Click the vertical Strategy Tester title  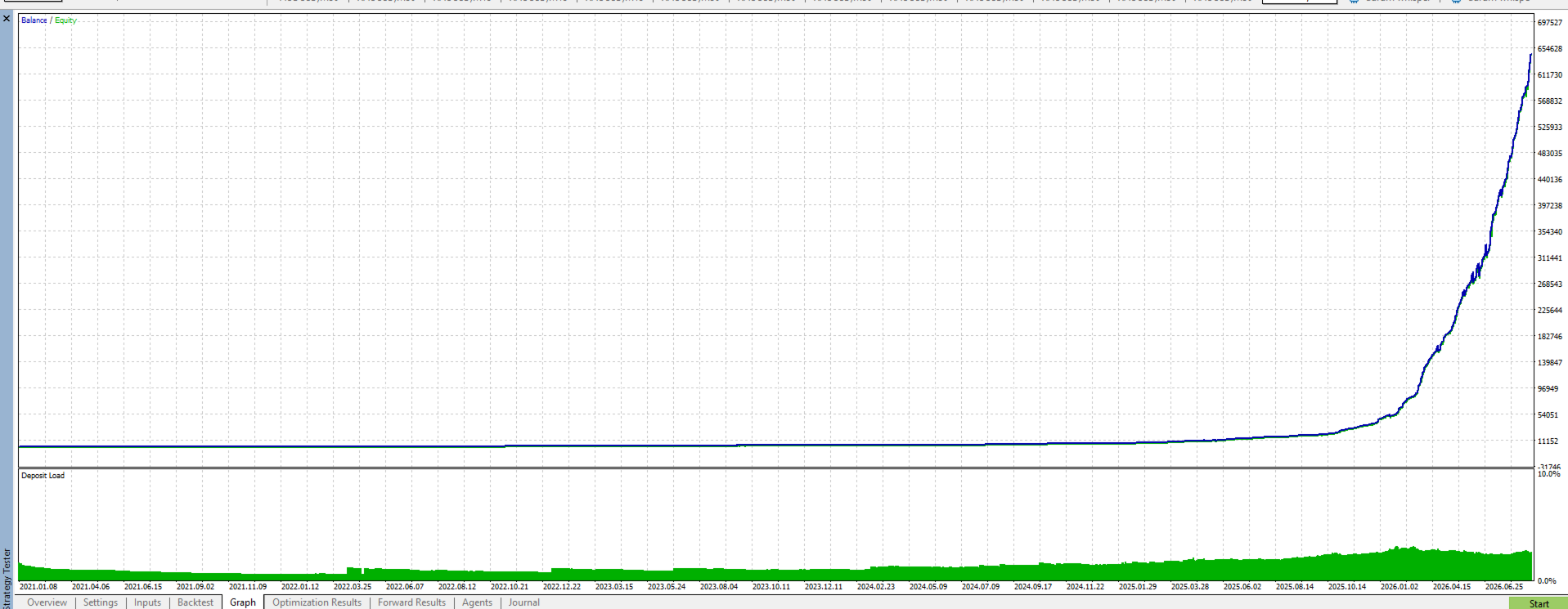7,578
